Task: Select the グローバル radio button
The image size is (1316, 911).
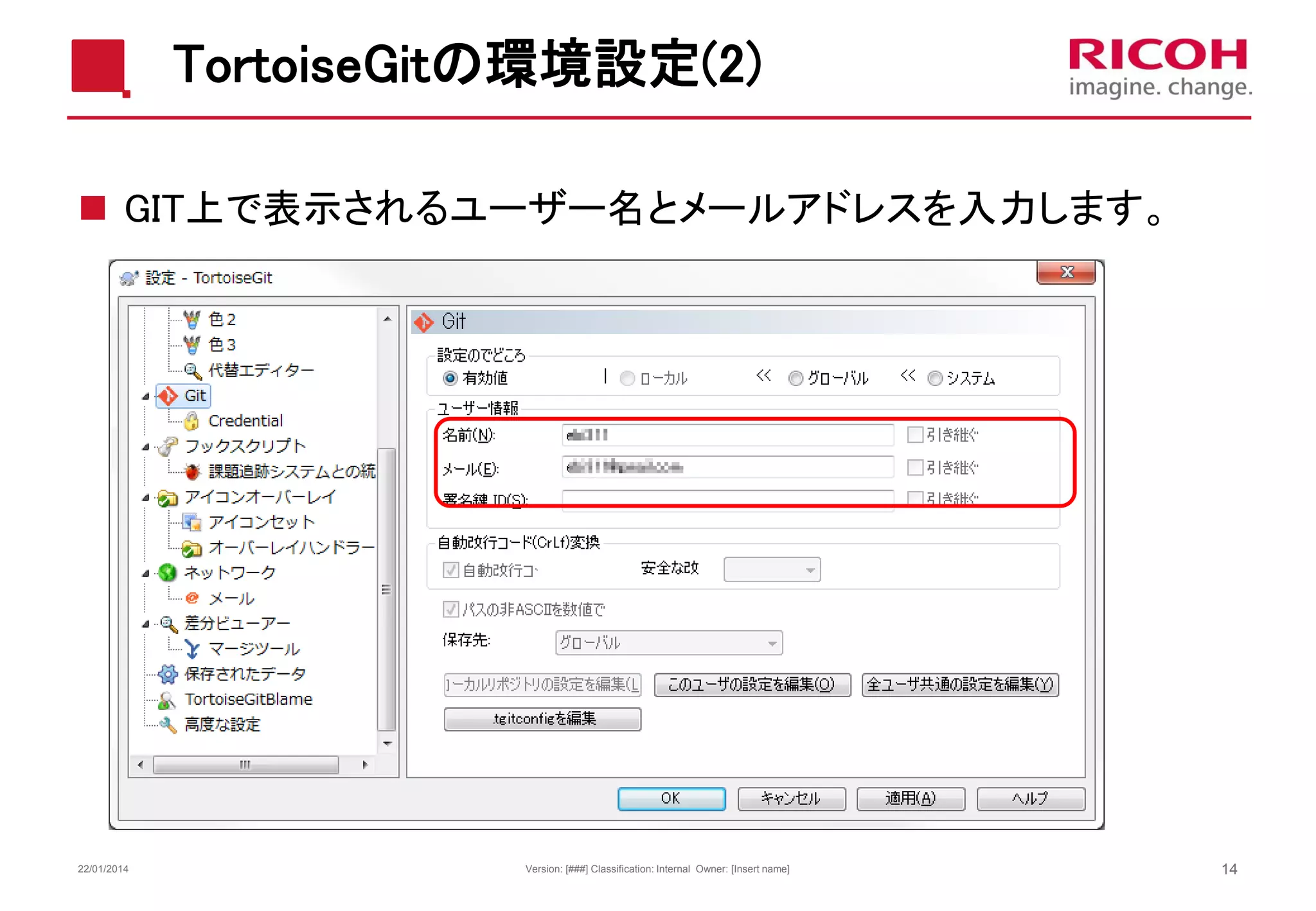Action: point(796,378)
